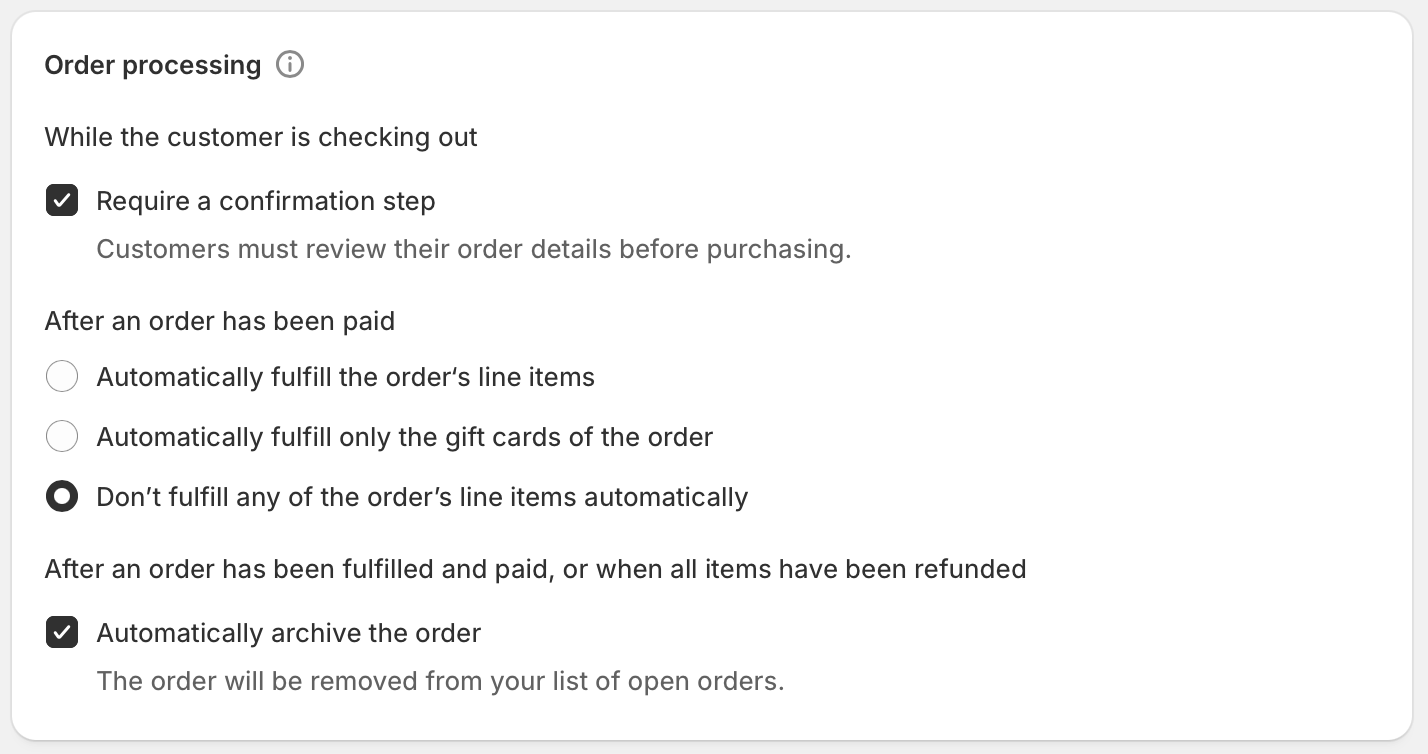Click the "While the customer is checking out" subheading
Viewport: 1428px width, 754px height.
[x=261, y=137]
